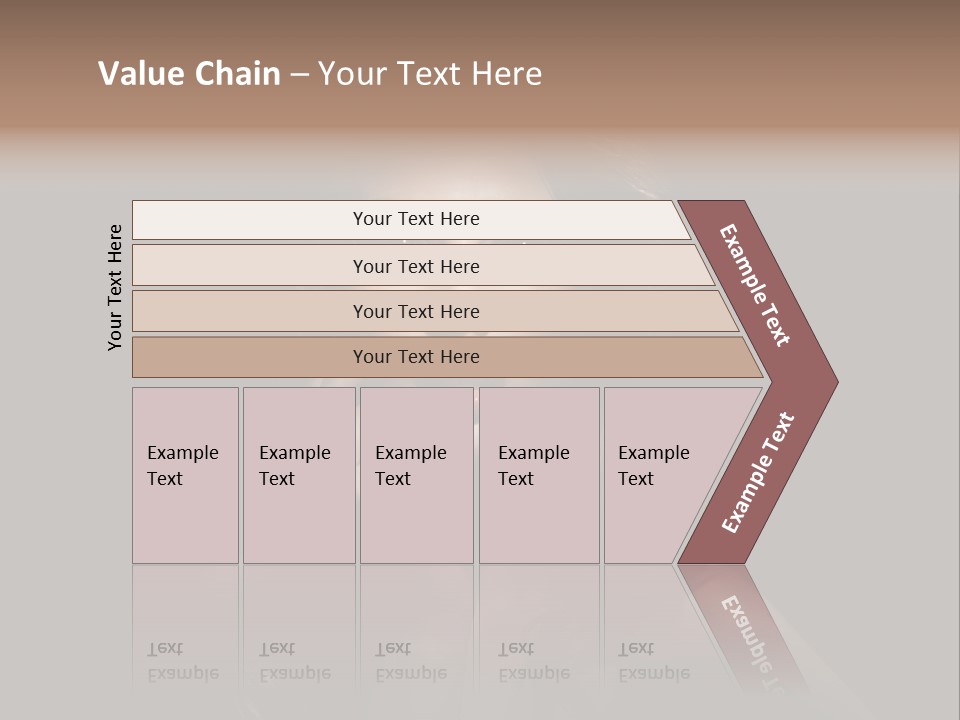Click the second "Your Text Here" horizontal bar
960x720 pixels.
[415, 266]
